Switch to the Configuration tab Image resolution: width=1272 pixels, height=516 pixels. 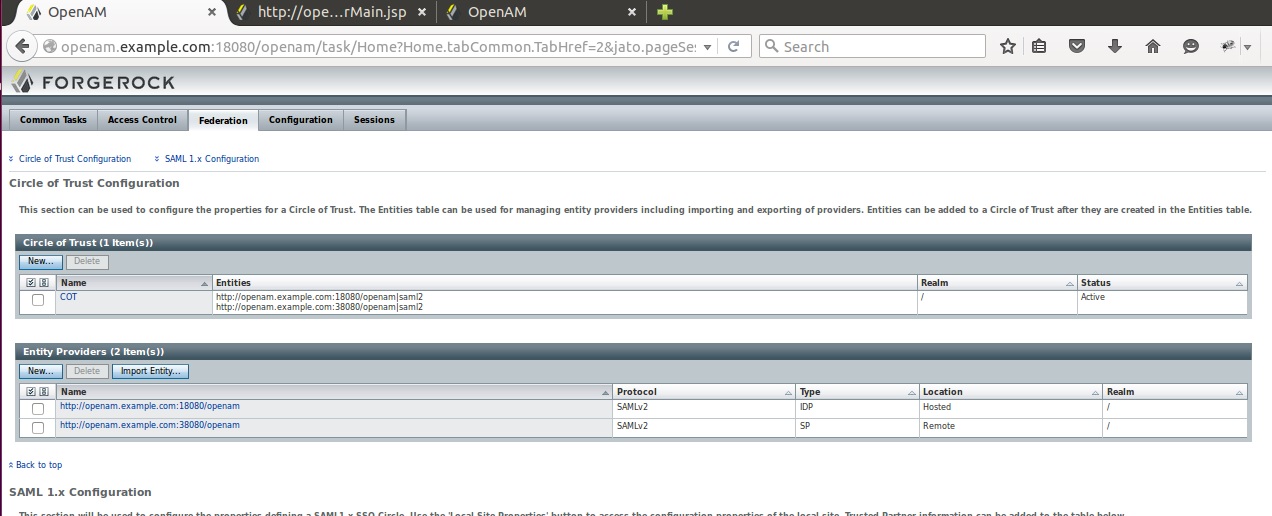tap(300, 120)
